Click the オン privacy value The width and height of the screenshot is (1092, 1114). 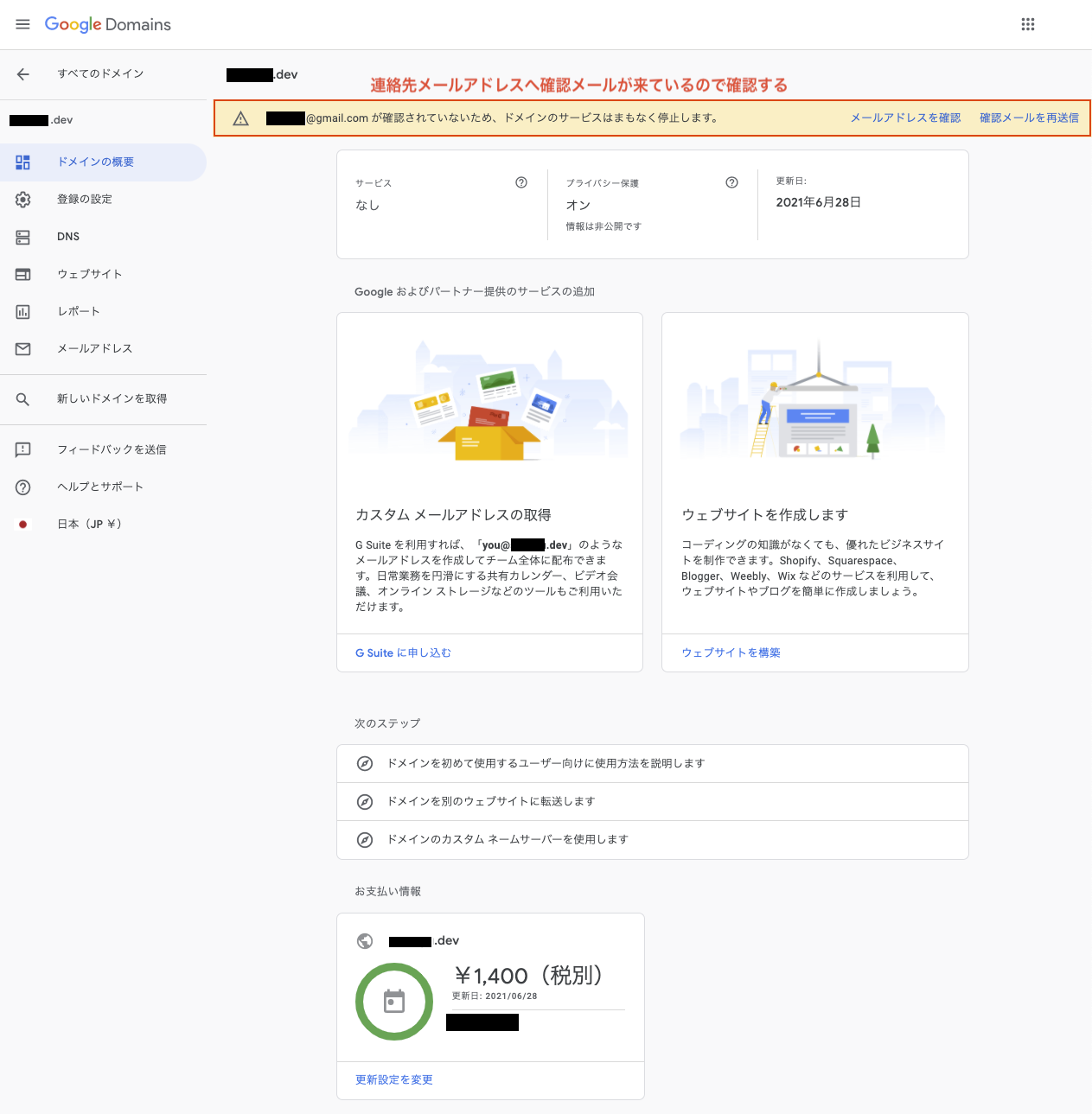578,206
